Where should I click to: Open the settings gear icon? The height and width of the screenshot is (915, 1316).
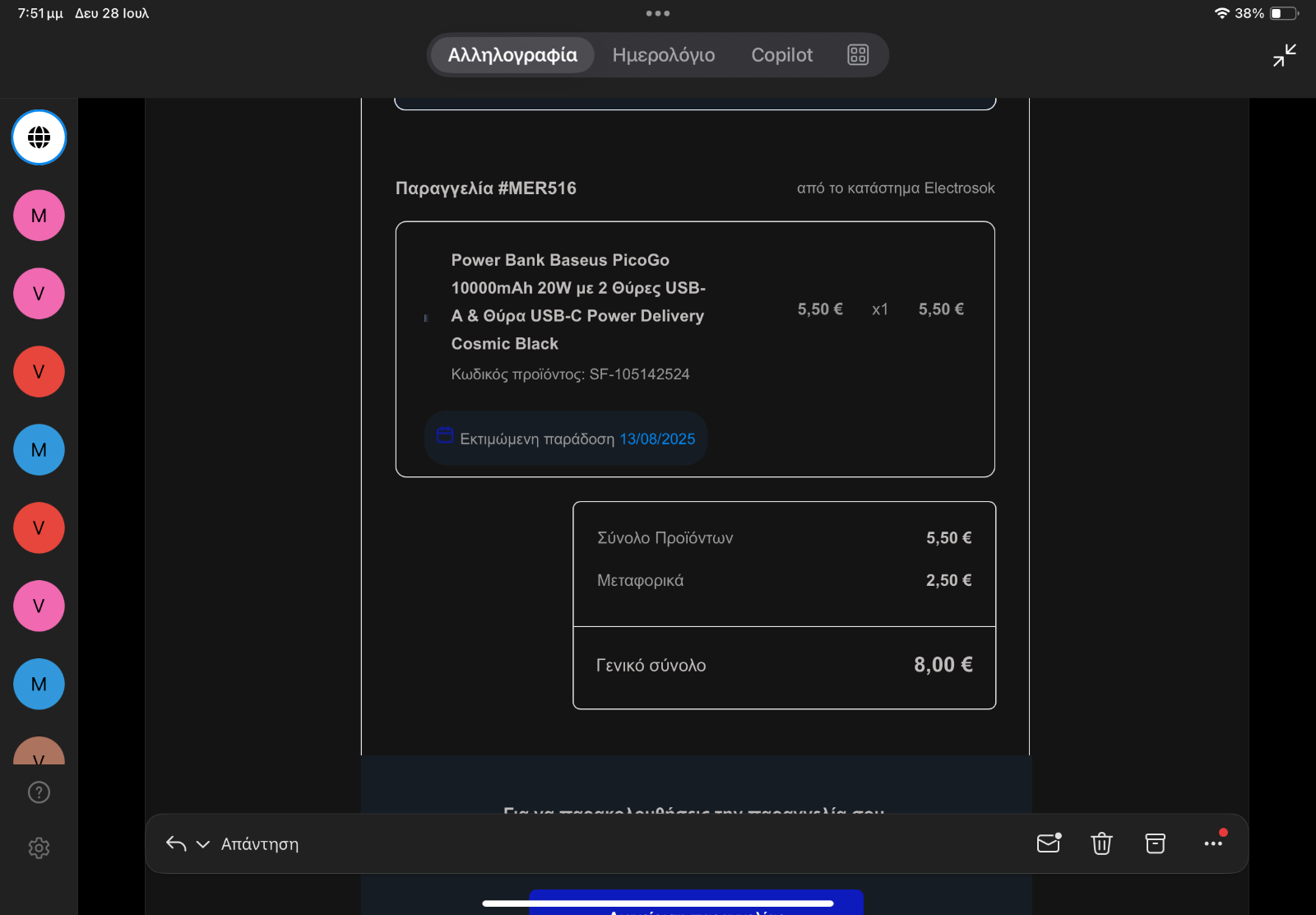39,848
